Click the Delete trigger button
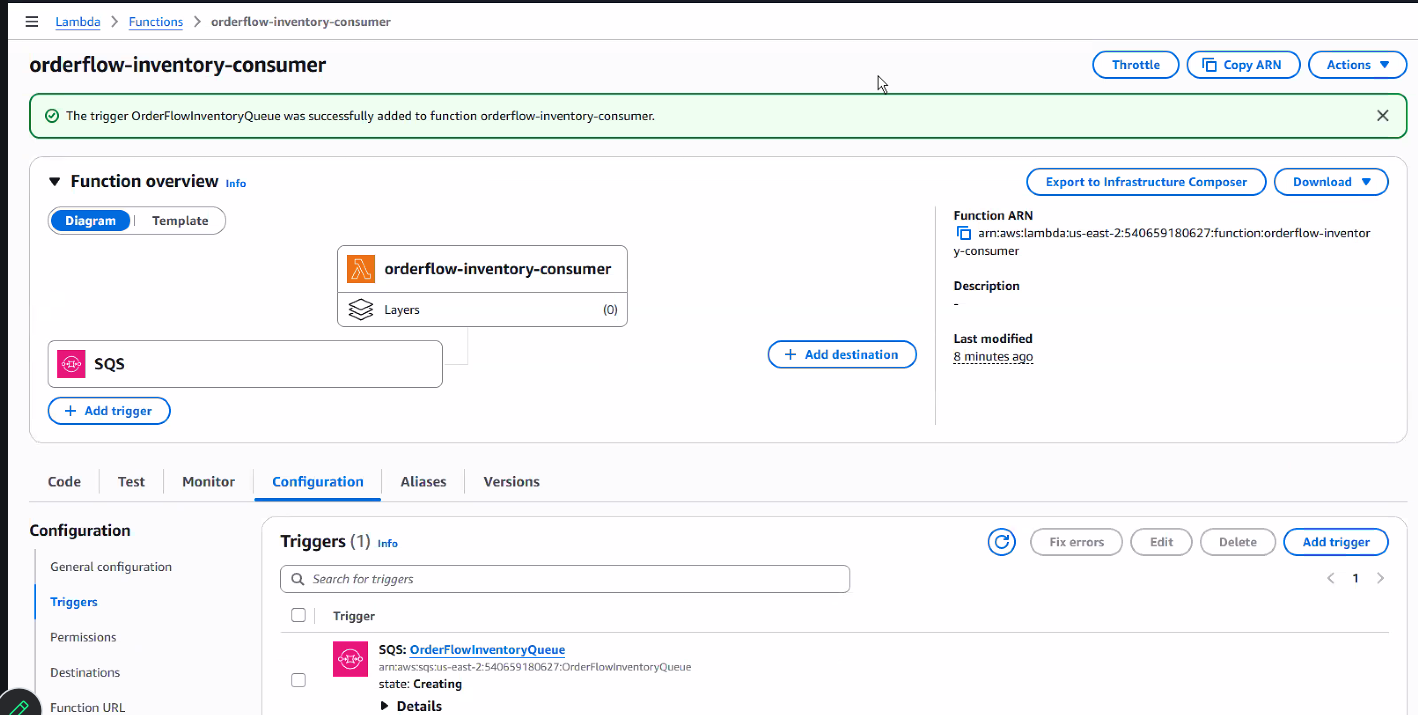Viewport: 1418px width, 715px height. [1238, 542]
